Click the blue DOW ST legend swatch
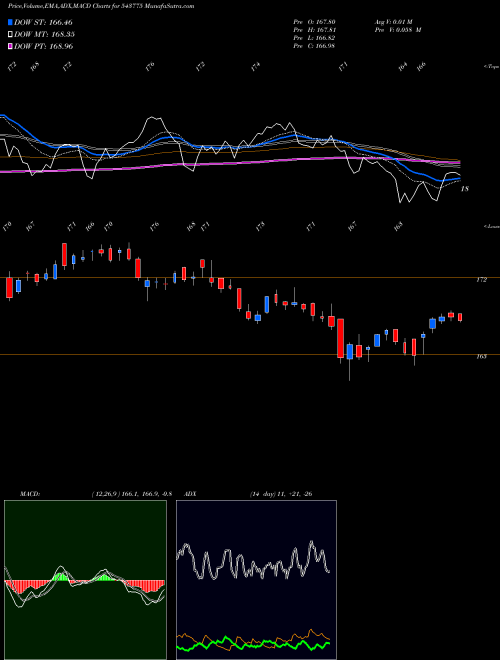 (10, 22)
